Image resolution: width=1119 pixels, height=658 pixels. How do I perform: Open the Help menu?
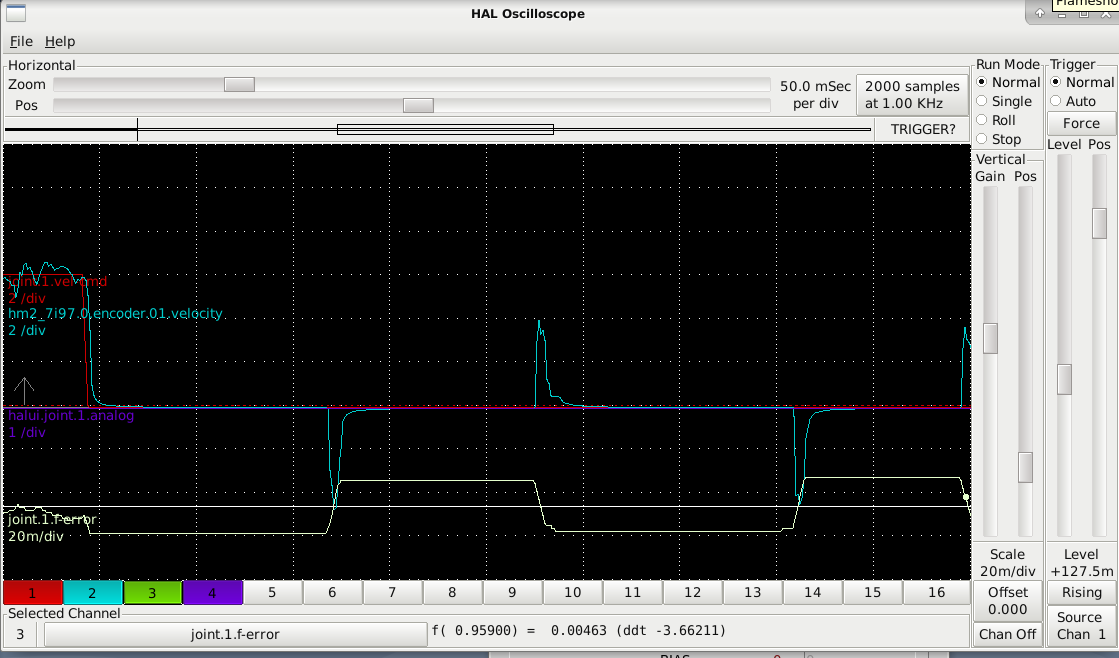click(60, 41)
